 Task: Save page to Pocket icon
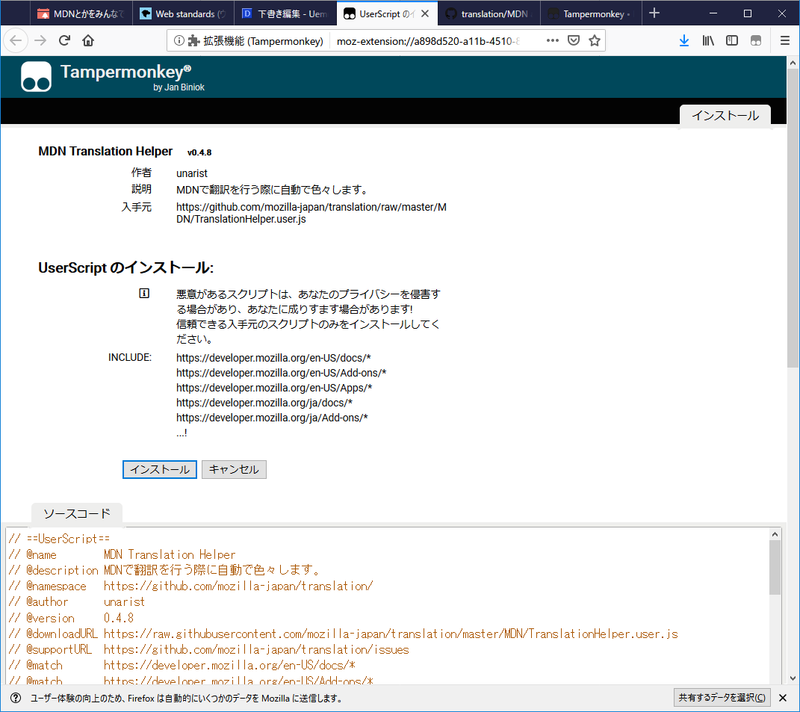(x=573, y=41)
